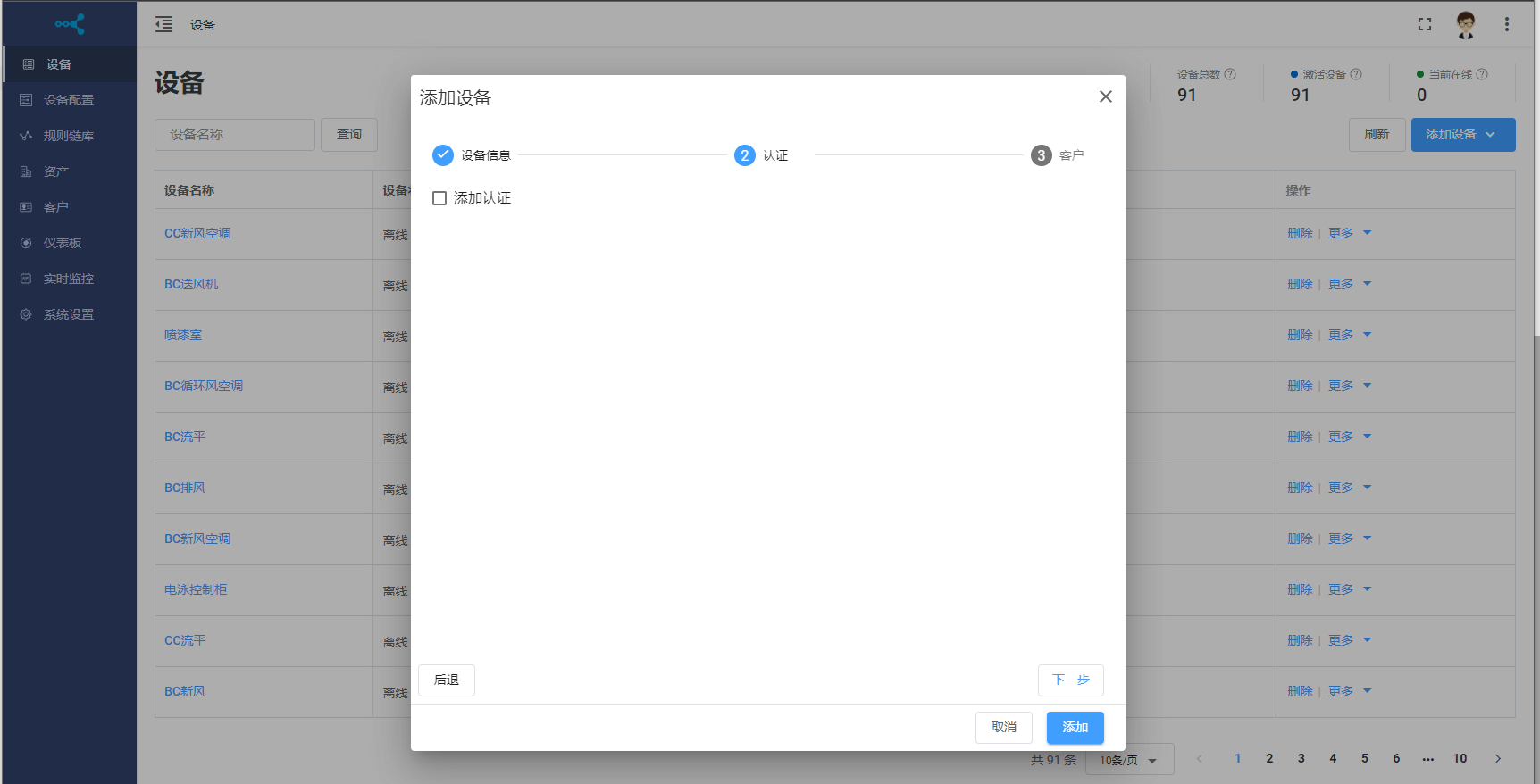This screenshot has height=784, width=1540.
Task: Click the 刷新 button
Action: 1377,135
